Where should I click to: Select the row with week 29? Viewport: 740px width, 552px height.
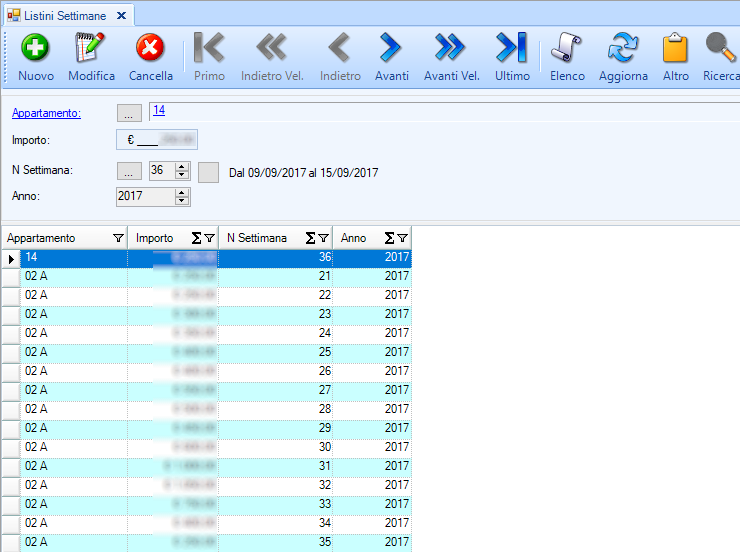[200, 428]
